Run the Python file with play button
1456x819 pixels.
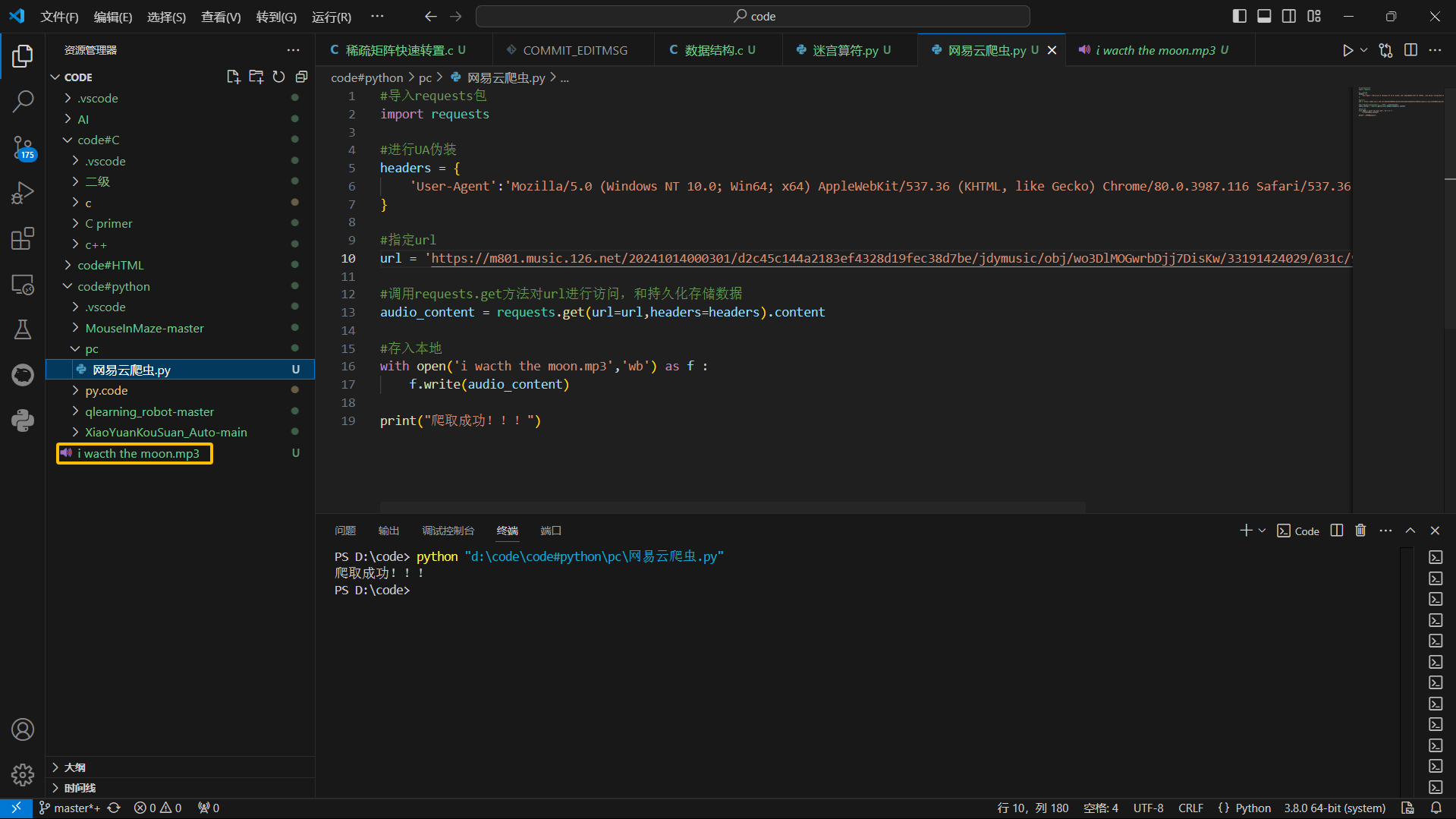click(x=1347, y=50)
